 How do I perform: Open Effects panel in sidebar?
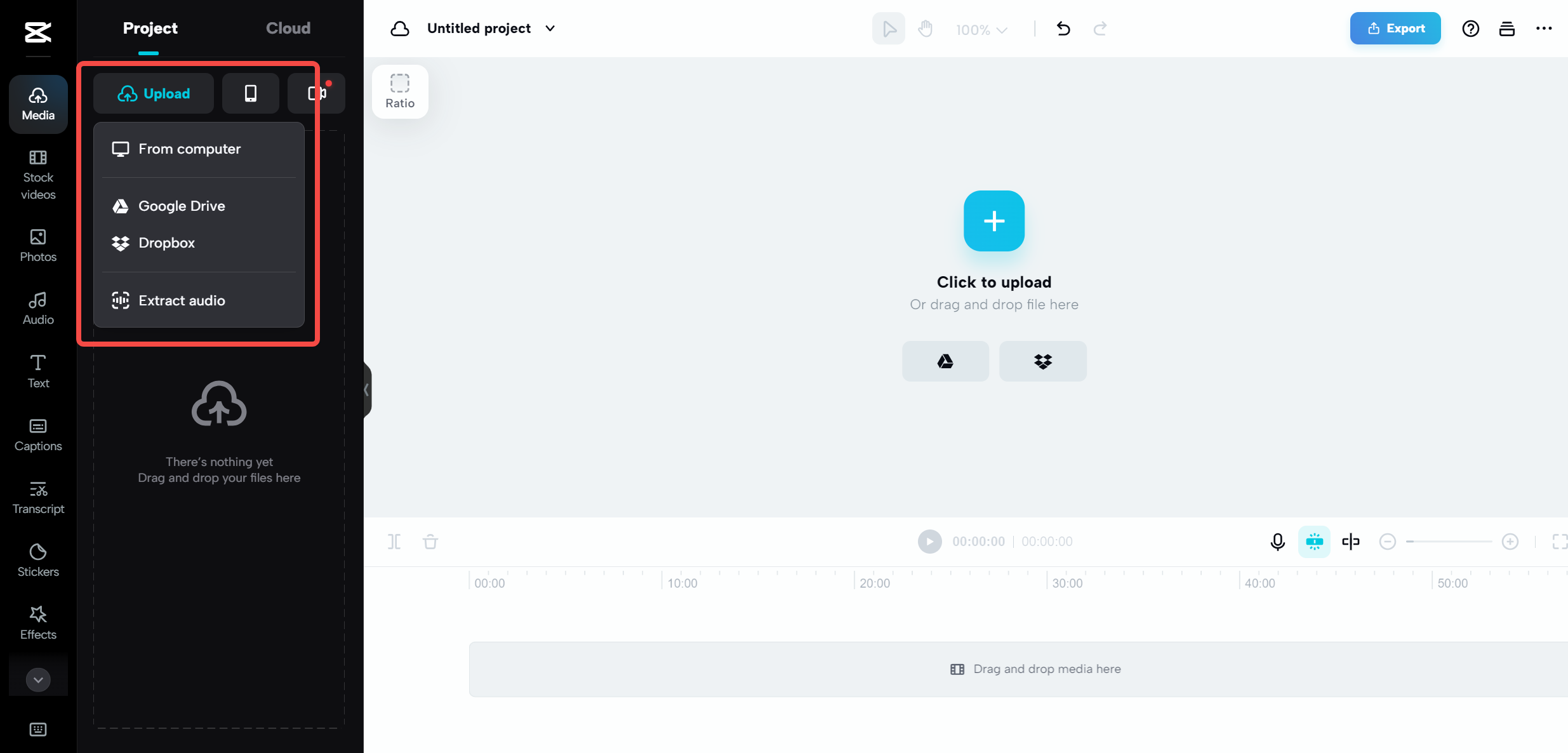(38, 621)
